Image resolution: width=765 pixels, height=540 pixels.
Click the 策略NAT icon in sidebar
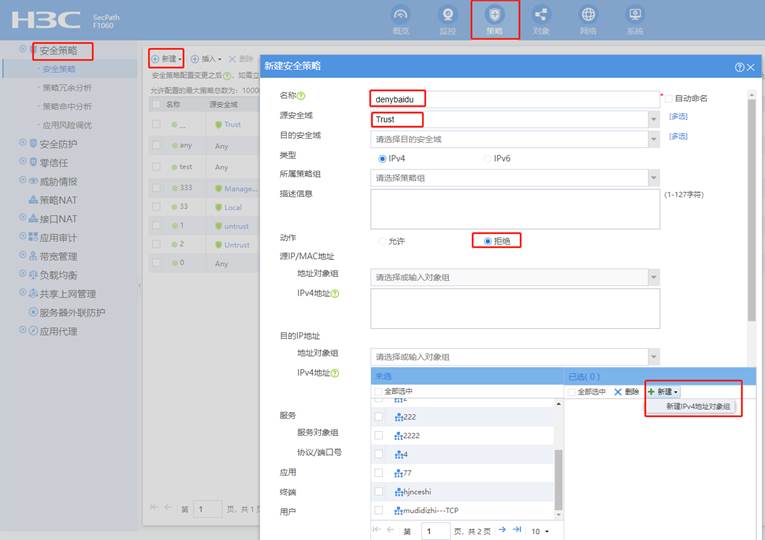tap(33, 200)
